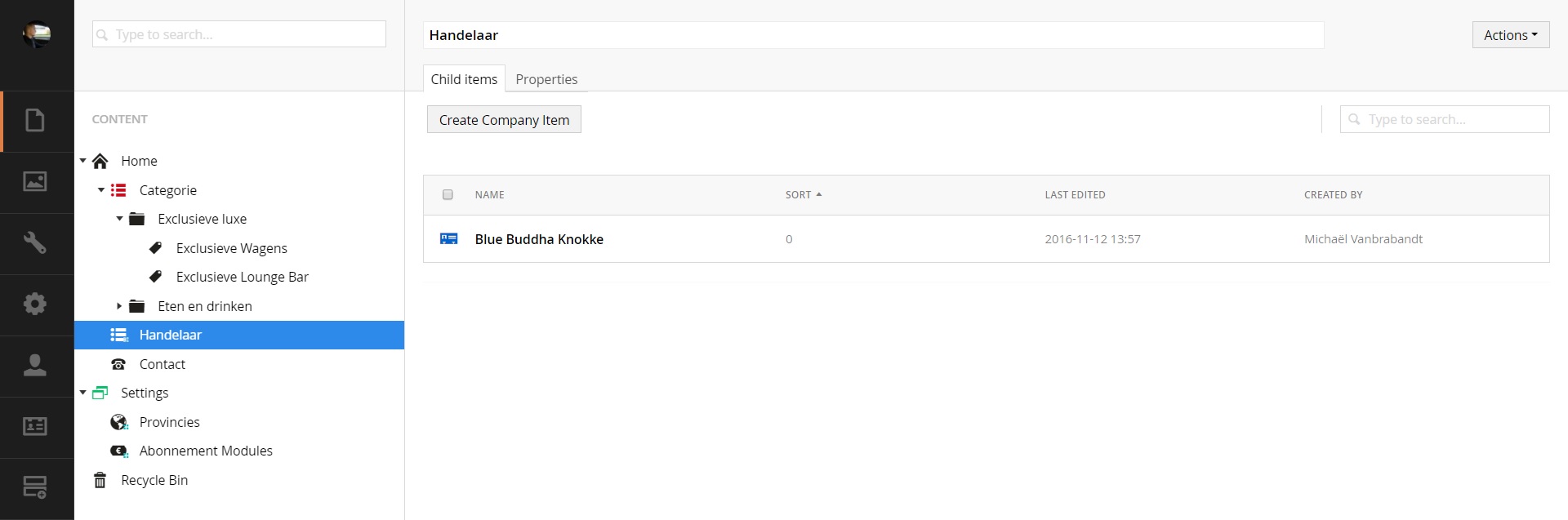Open the Actions dropdown
1568x520 pixels.
click(1510, 35)
